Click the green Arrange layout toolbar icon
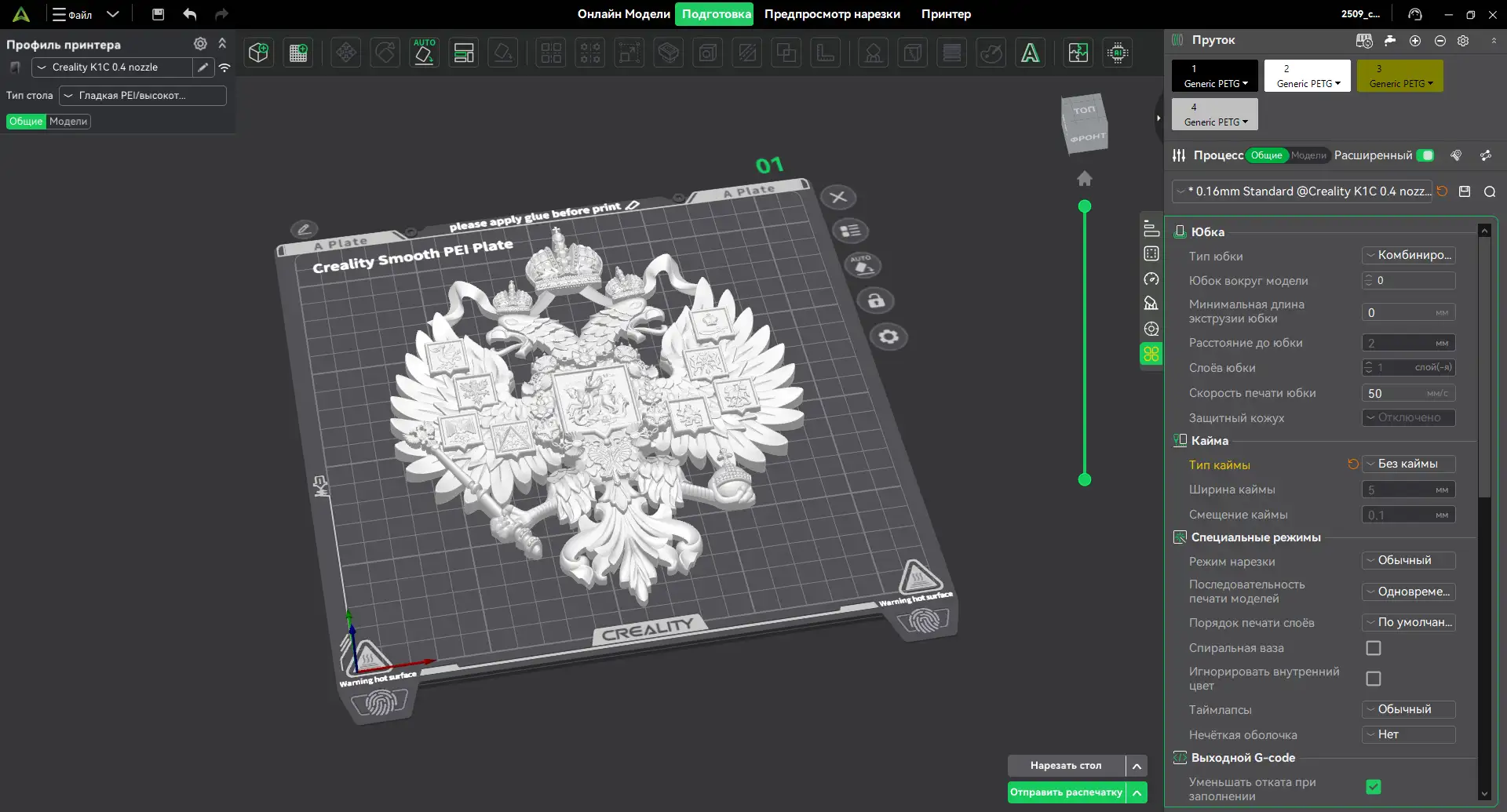Viewport: 1507px width, 812px height. click(x=464, y=53)
